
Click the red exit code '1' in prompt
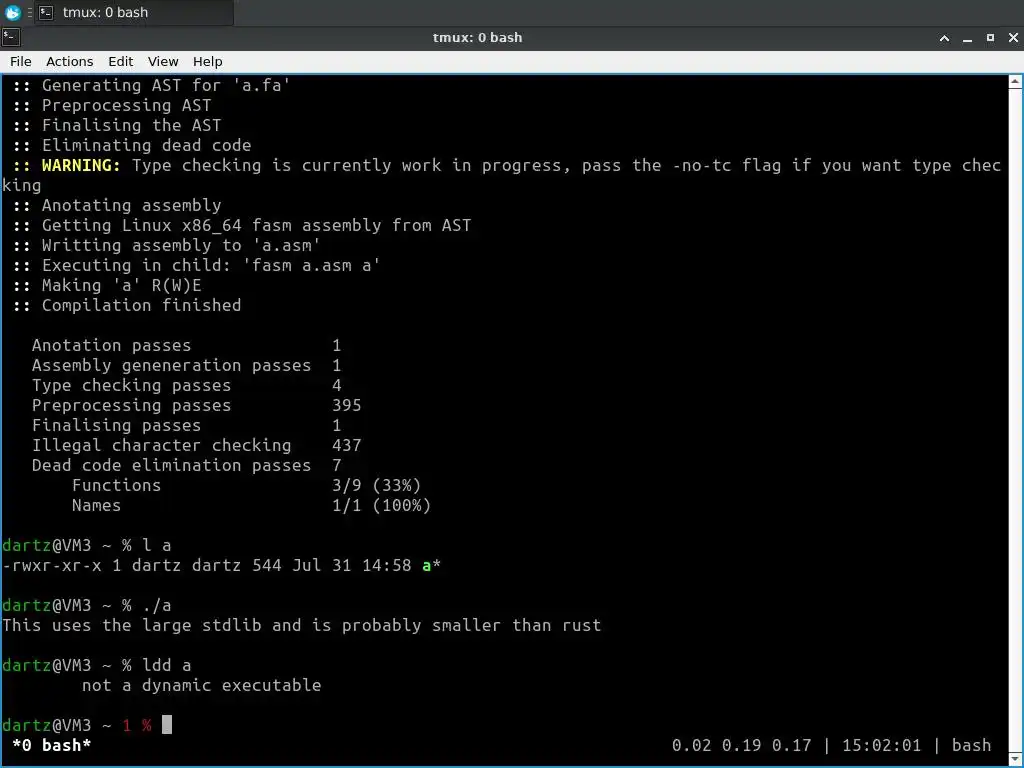pyautogui.click(x=127, y=725)
